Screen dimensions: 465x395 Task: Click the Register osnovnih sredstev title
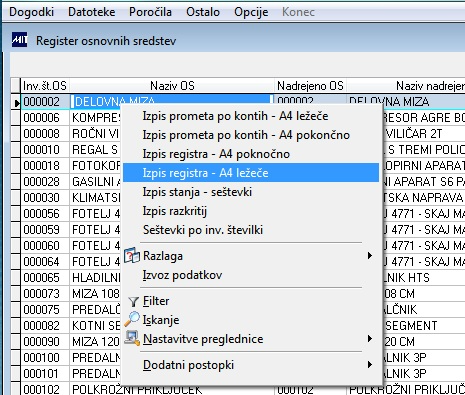click(106, 41)
